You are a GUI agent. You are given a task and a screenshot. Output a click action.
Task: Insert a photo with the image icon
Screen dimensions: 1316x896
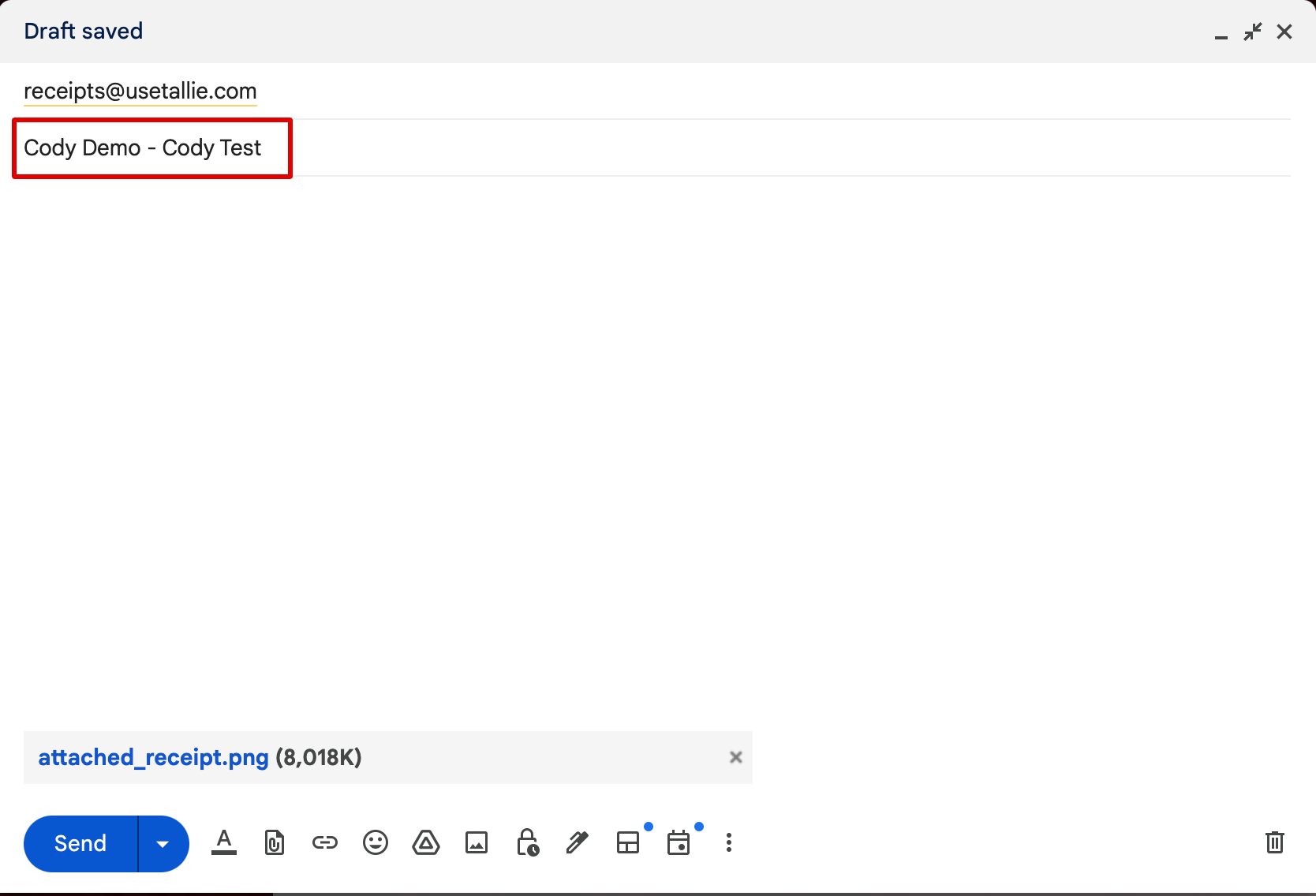(x=477, y=842)
